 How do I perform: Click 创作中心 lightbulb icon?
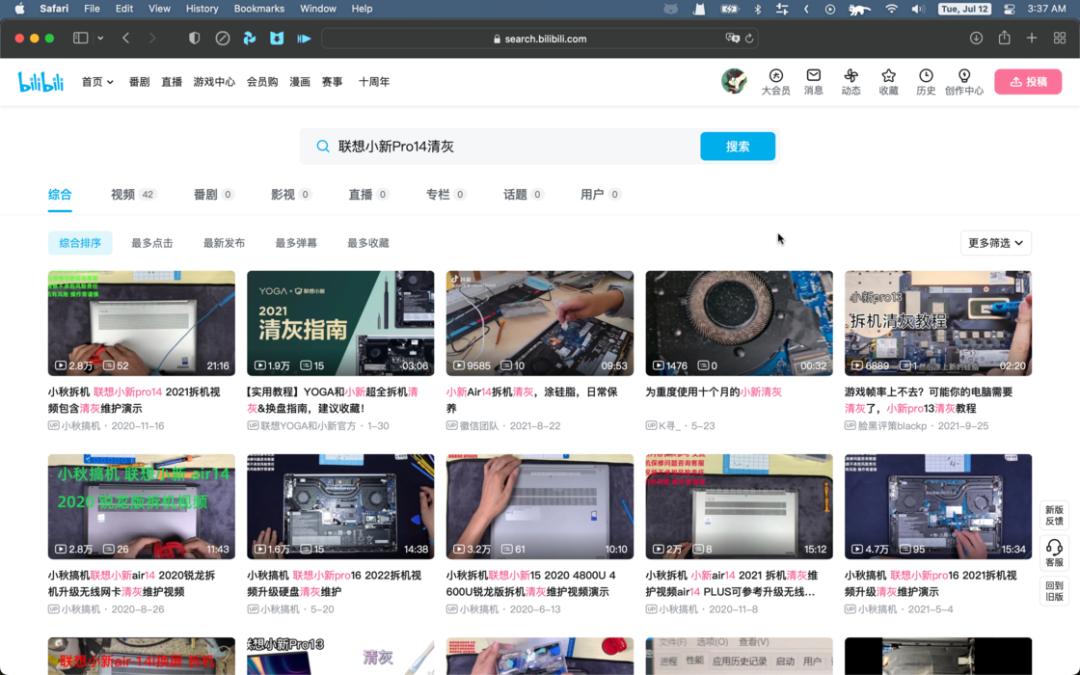coord(964,76)
